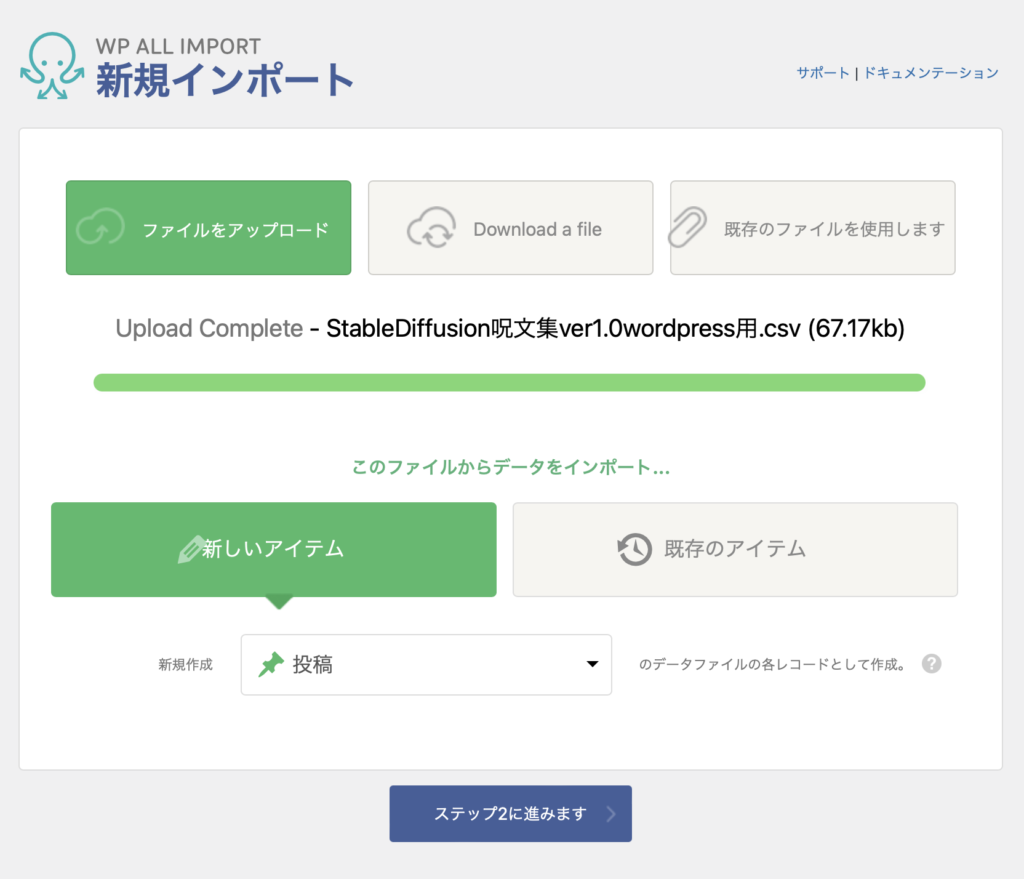Click the paperclip existing-file icon
The height and width of the screenshot is (879, 1024).
coord(691,228)
